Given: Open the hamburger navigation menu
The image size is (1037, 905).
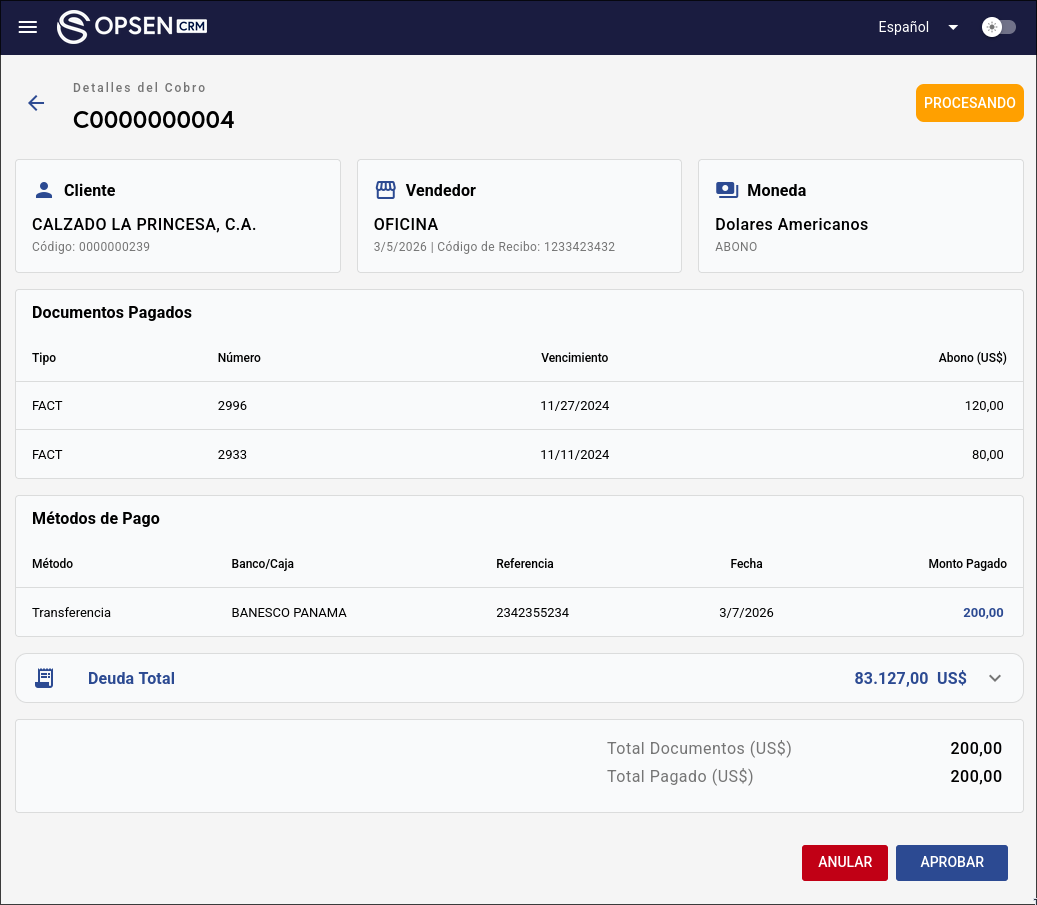Looking at the screenshot, I should (28, 27).
